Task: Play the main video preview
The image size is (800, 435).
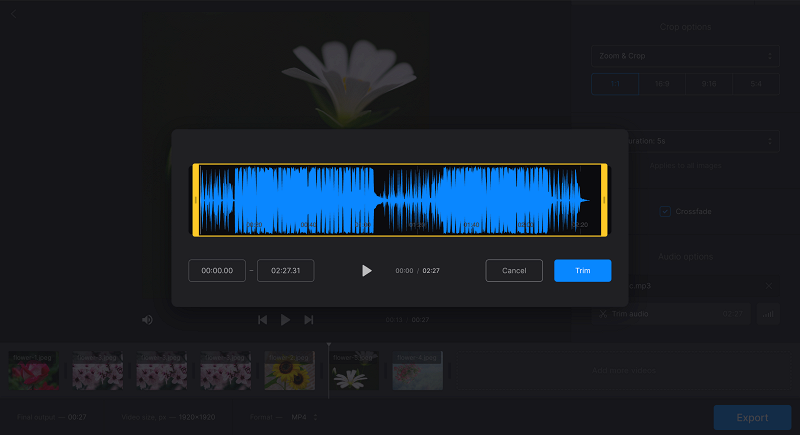Action: tap(285, 320)
